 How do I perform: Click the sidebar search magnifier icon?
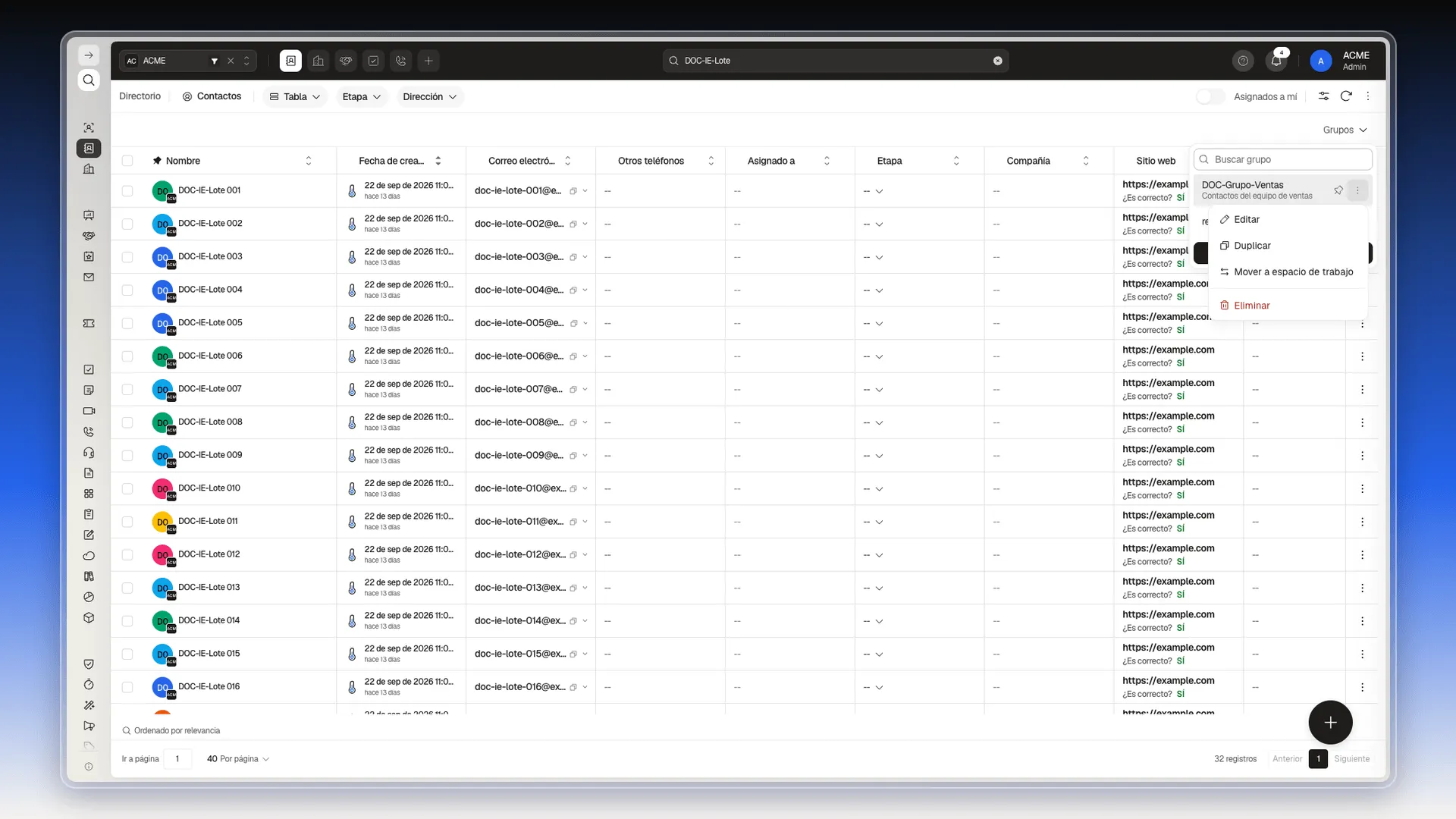click(89, 80)
